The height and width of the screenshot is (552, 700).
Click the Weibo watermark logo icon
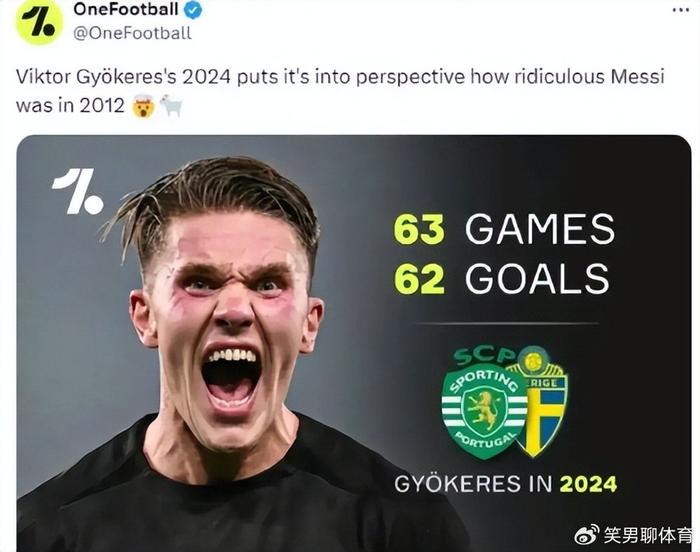tap(586, 535)
